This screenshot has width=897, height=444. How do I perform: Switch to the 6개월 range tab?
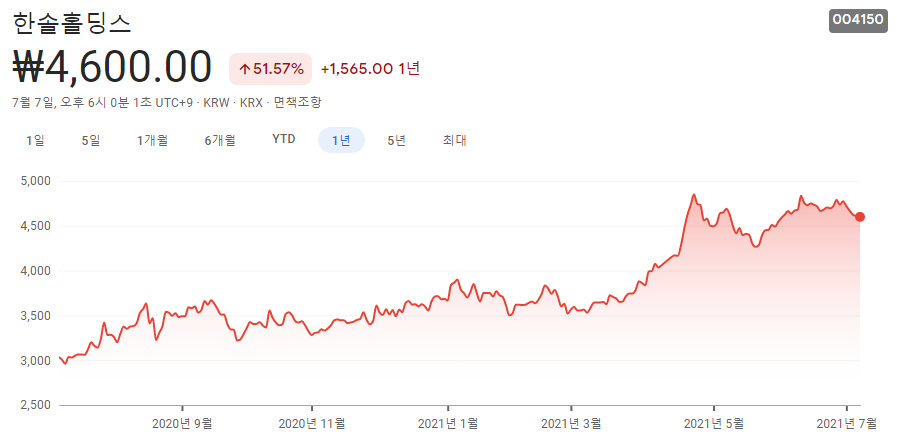coord(220,140)
